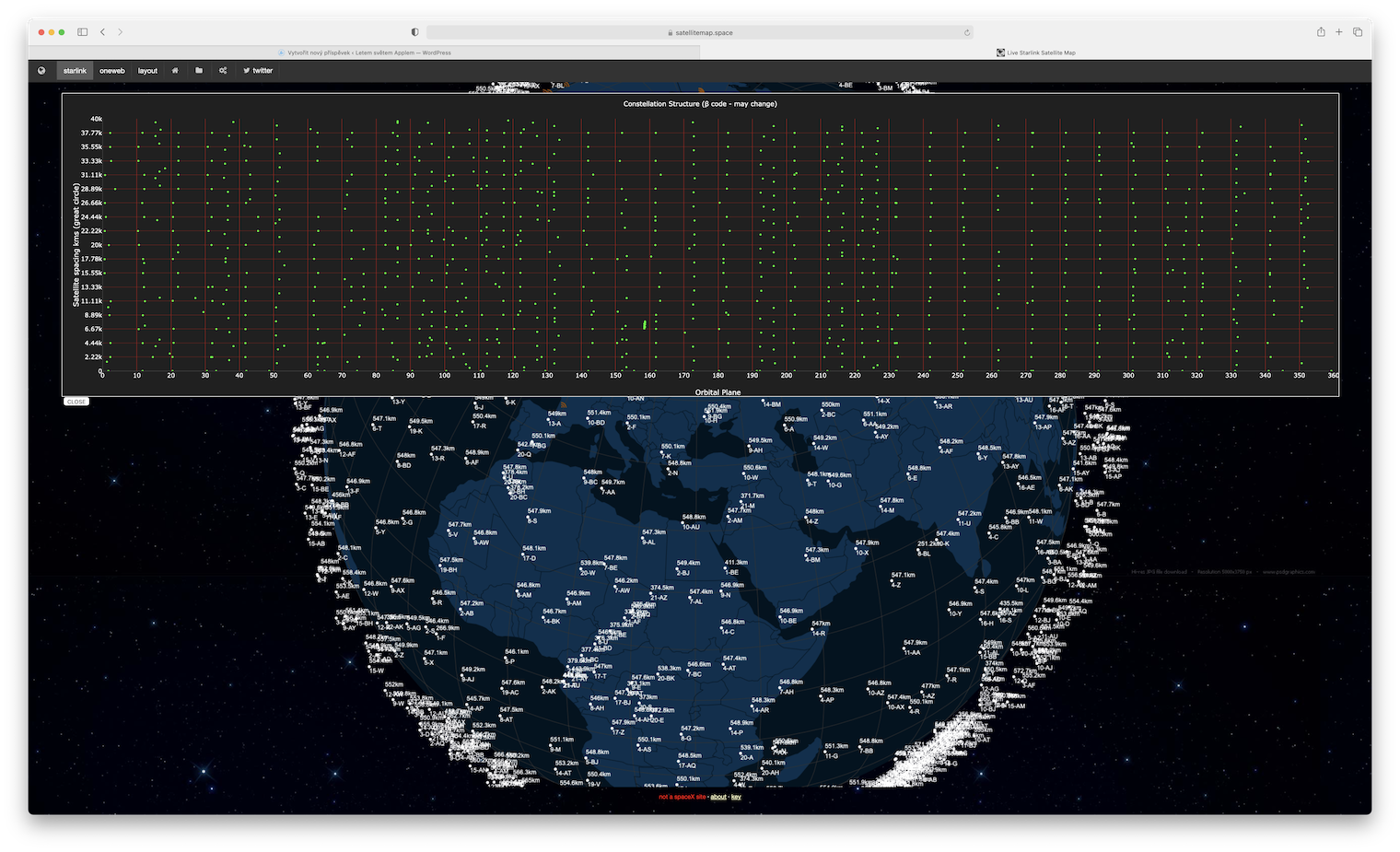
Task: Click the 2.22k y-axis label
Action: 94,357
